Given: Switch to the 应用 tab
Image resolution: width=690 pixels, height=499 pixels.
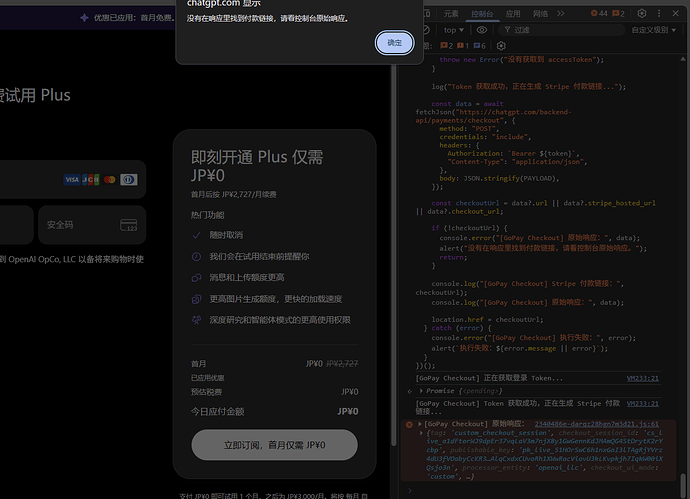Looking at the screenshot, I should pyautogui.click(x=513, y=14).
